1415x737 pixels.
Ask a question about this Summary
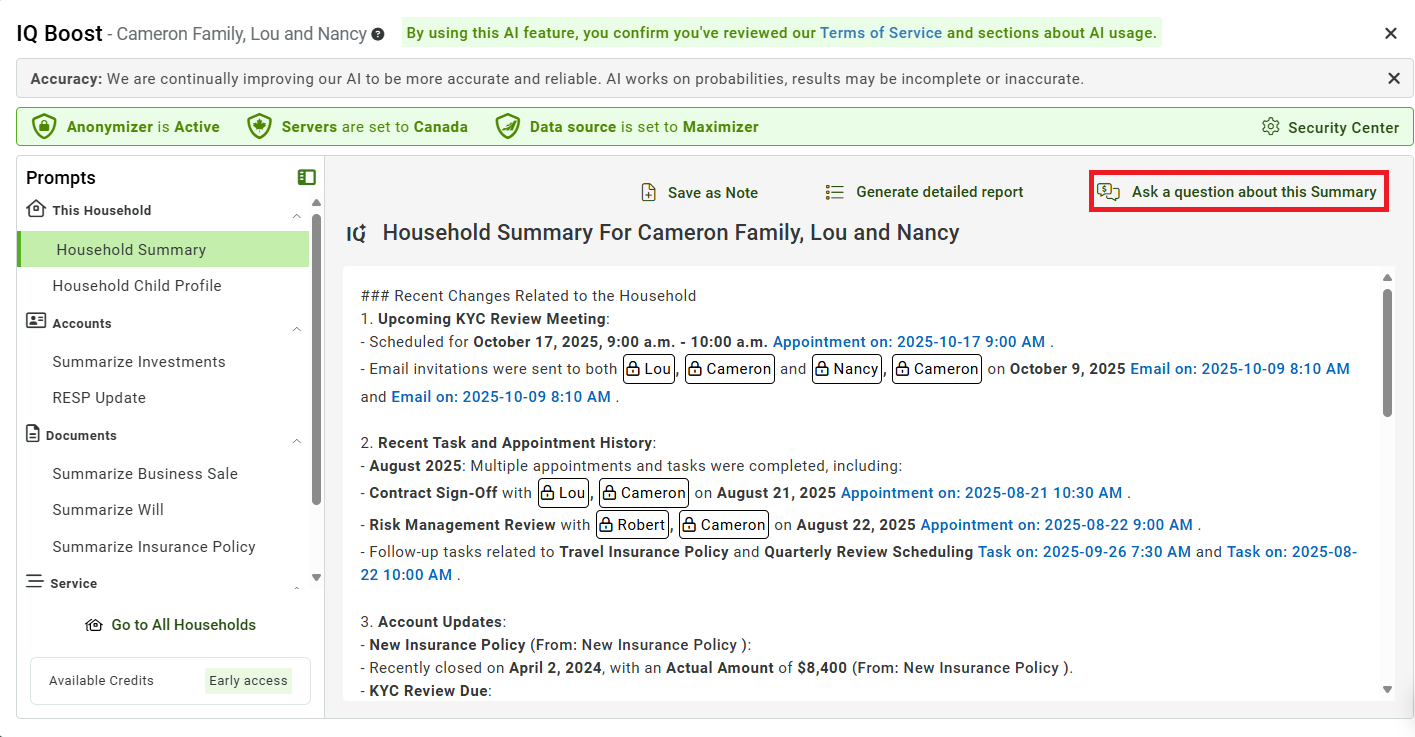pyautogui.click(x=1238, y=192)
